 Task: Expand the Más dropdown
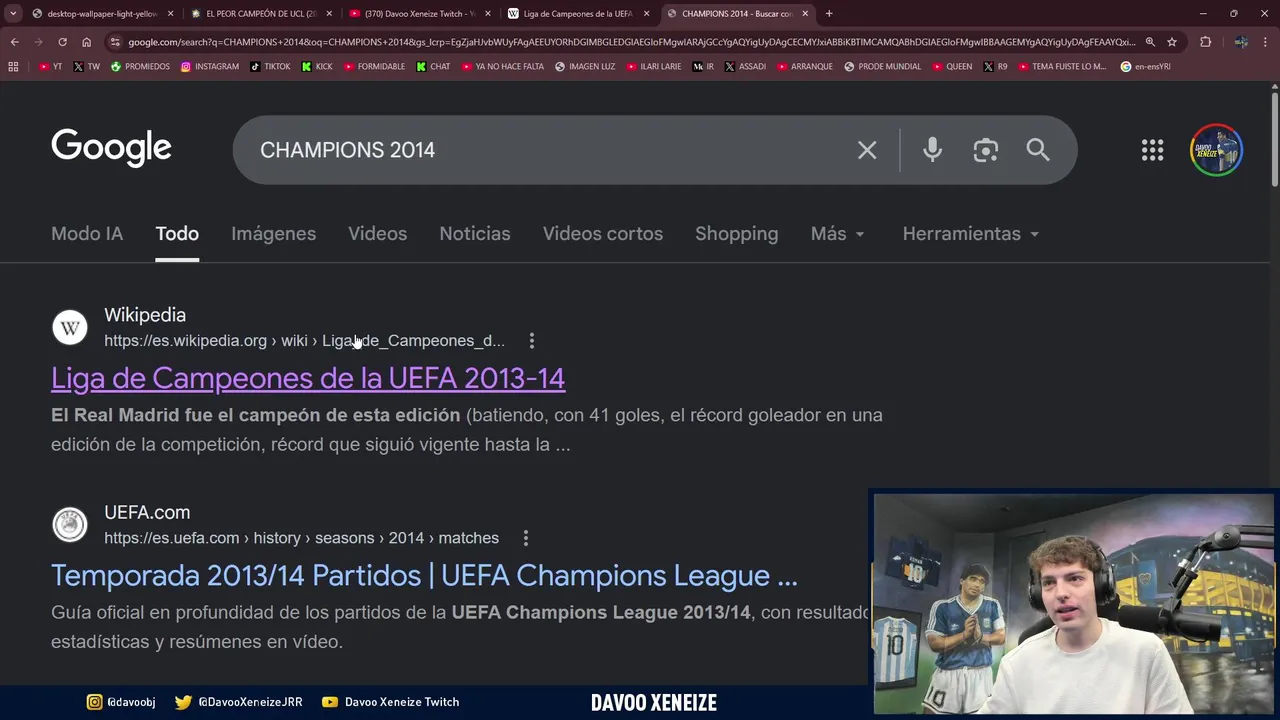click(x=838, y=234)
